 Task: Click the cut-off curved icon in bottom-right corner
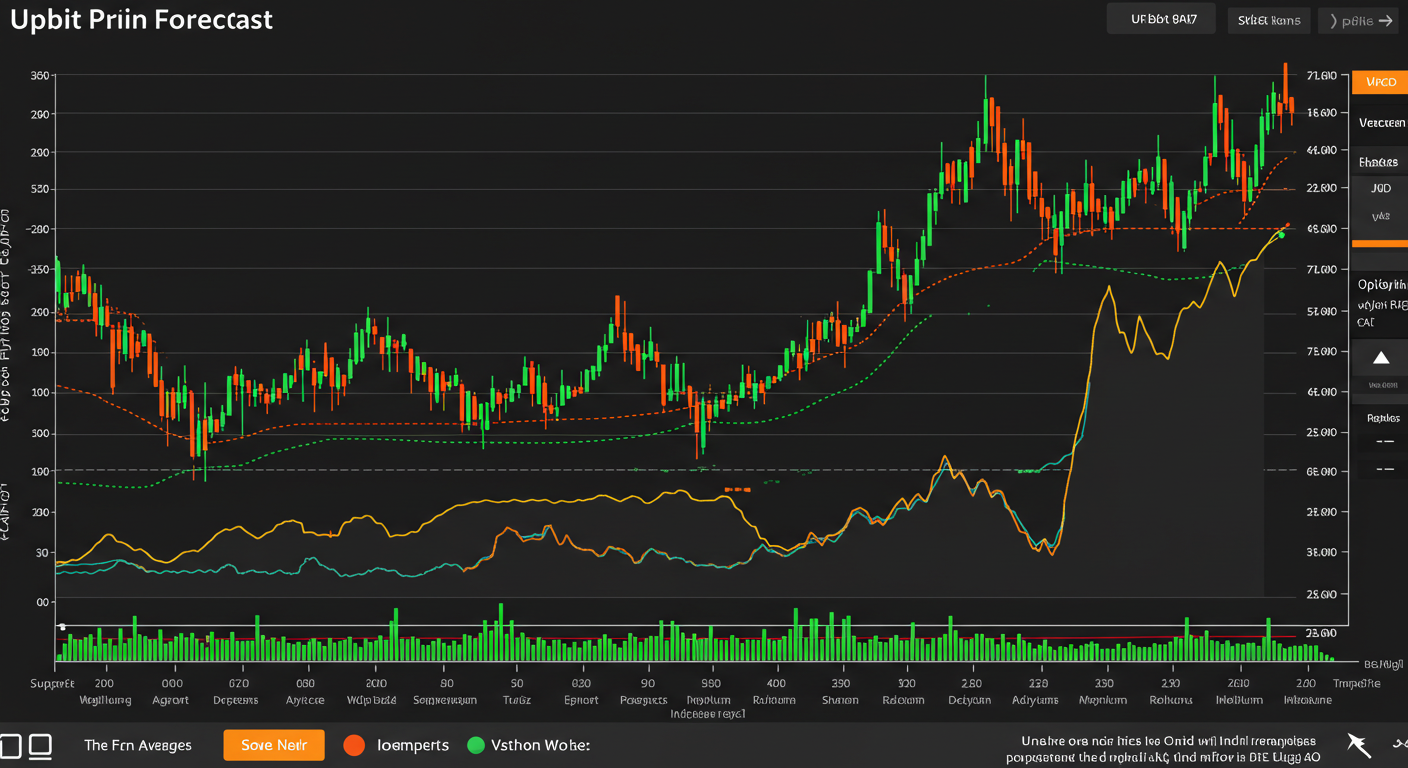(1400, 744)
